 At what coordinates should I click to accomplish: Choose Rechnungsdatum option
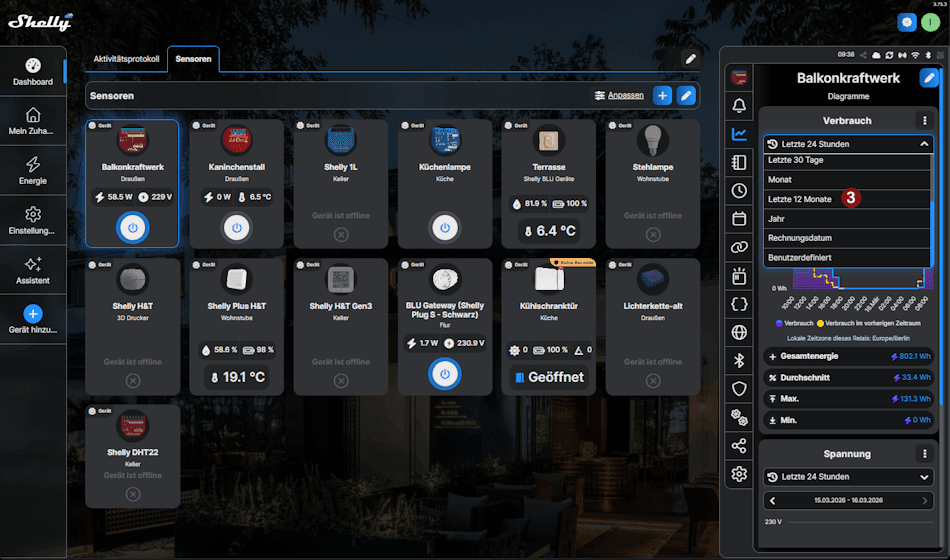[847, 238]
